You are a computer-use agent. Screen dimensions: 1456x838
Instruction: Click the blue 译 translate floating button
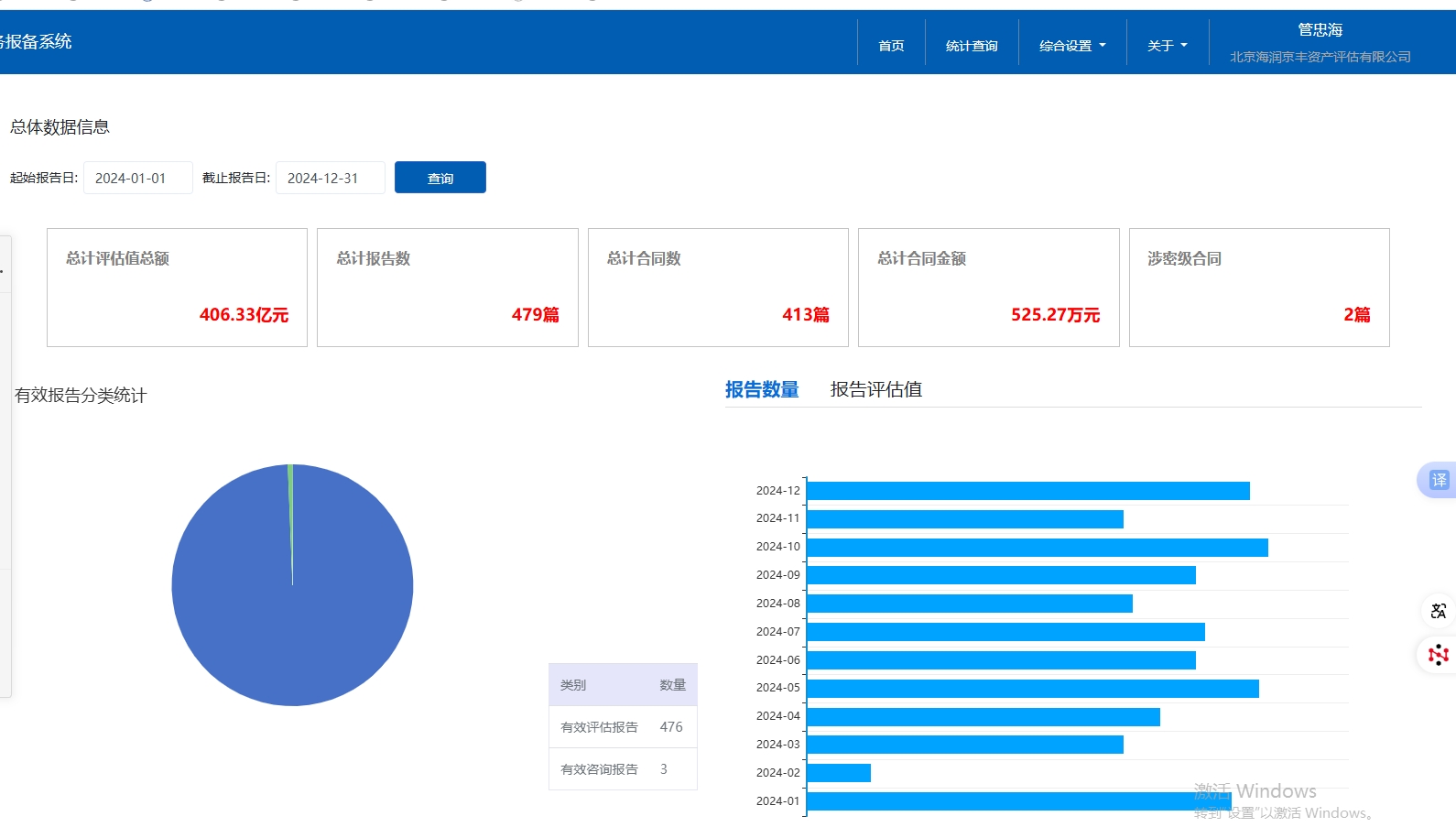tap(1438, 480)
